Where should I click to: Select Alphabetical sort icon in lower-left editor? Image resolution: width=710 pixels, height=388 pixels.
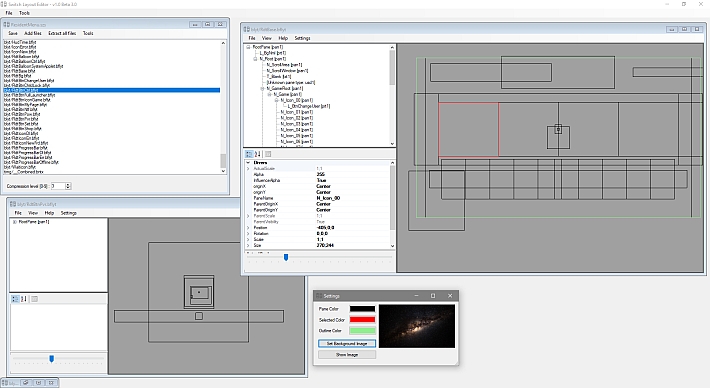(24, 299)
